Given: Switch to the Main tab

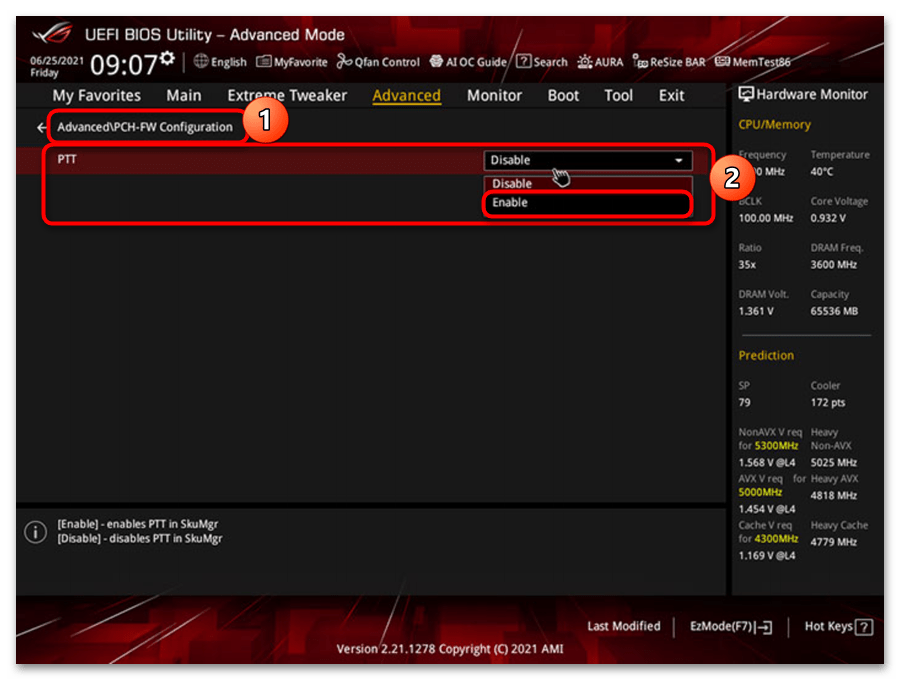Looking at the screenshot, I should pos(184,95).
